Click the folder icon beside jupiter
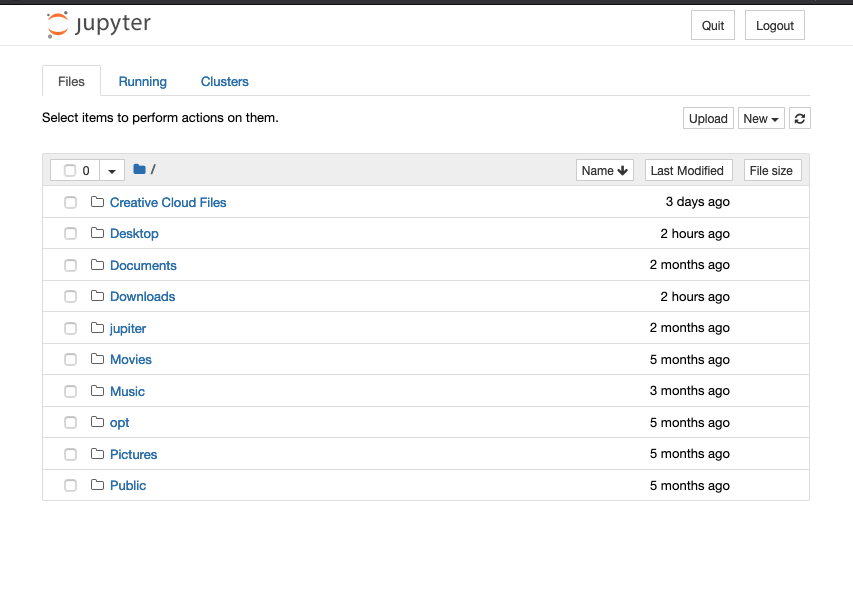 pos(97,328)
